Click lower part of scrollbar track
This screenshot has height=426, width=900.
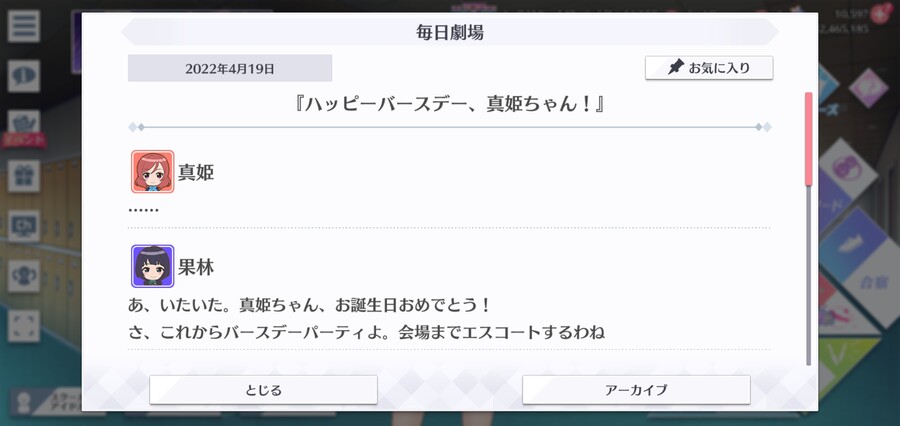click(x=808, y=276)
